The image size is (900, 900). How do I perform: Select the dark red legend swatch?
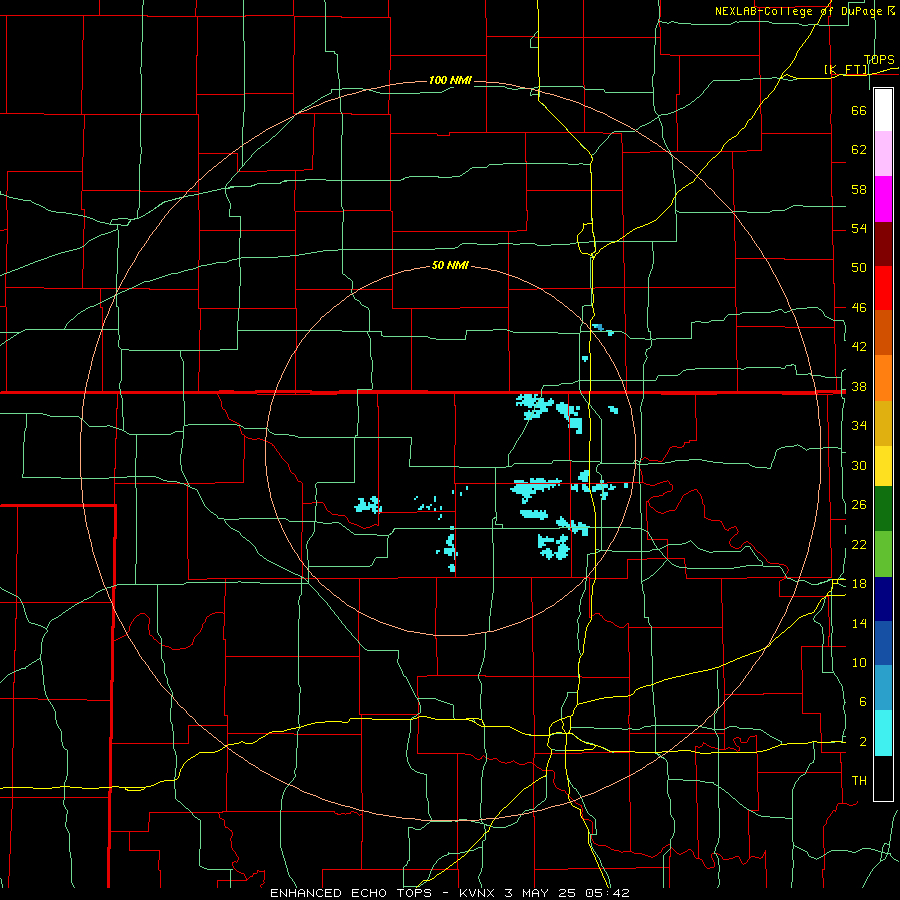(x=883, y=244)
